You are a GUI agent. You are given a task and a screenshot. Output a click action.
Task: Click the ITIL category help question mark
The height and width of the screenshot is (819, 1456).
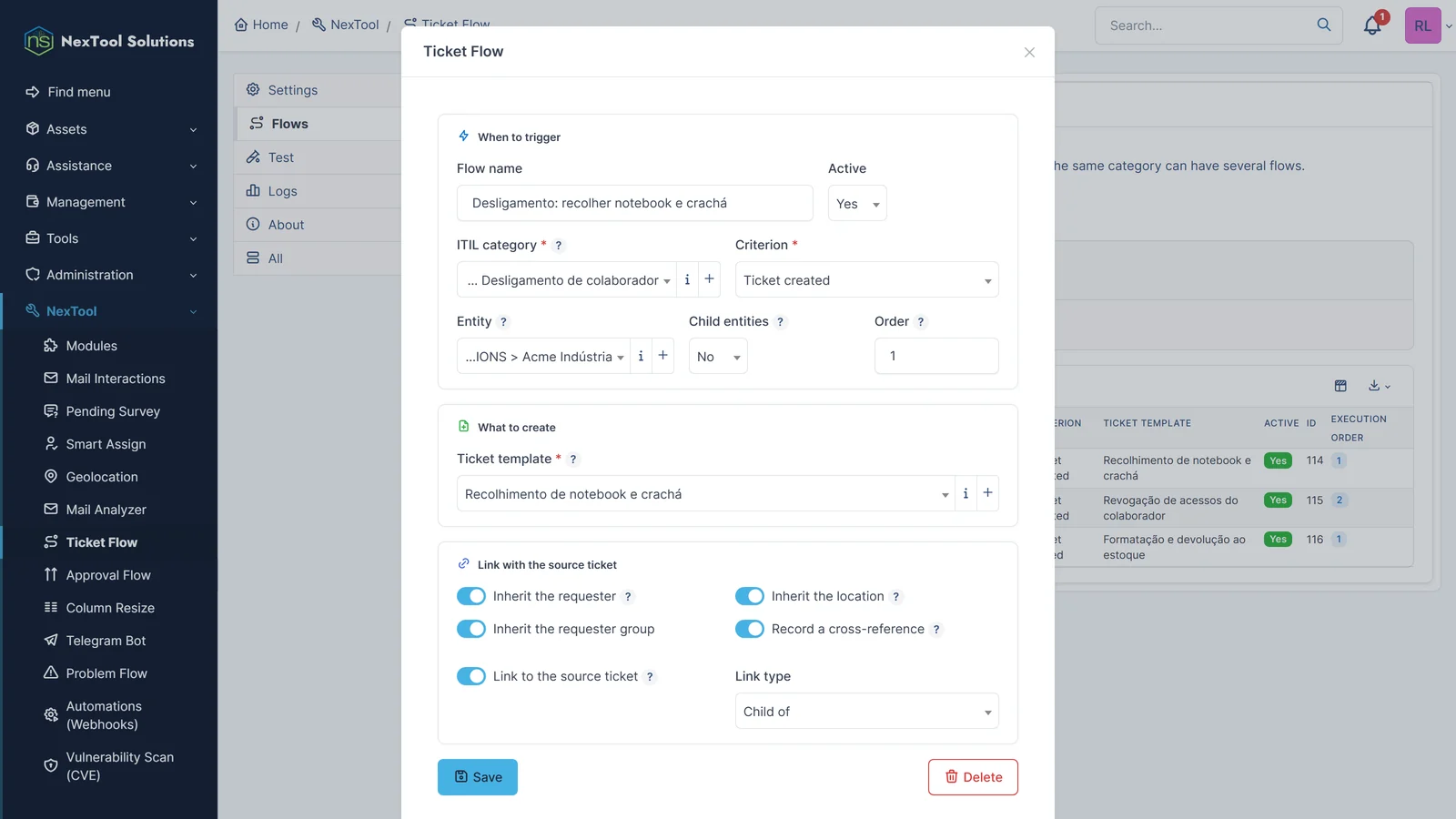pos(559,246)
